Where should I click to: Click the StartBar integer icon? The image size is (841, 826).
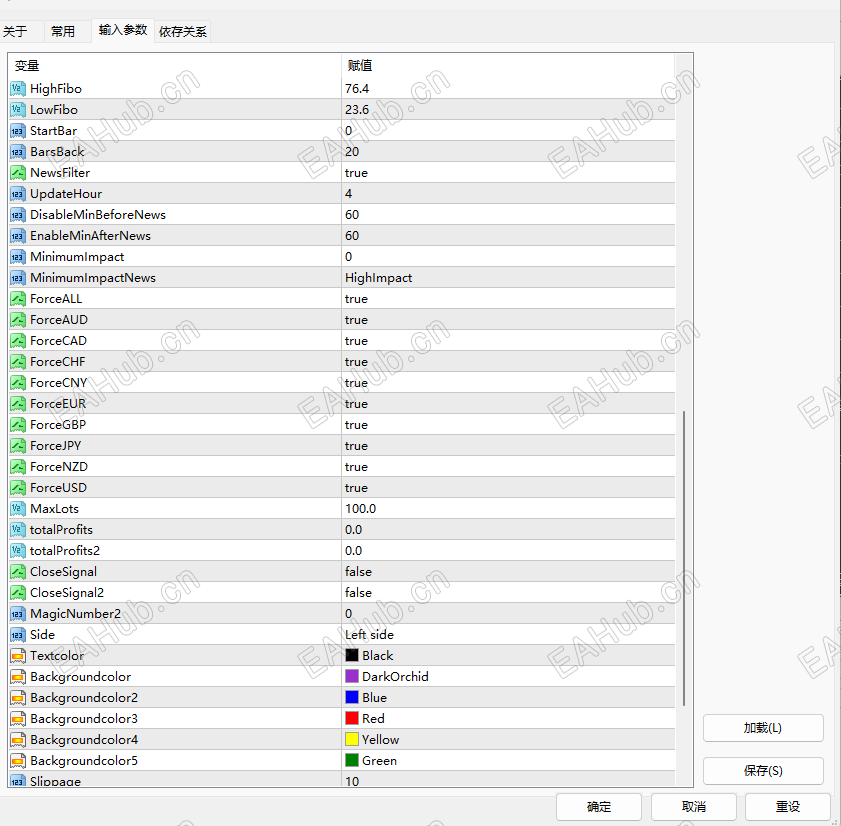[18, 130]
